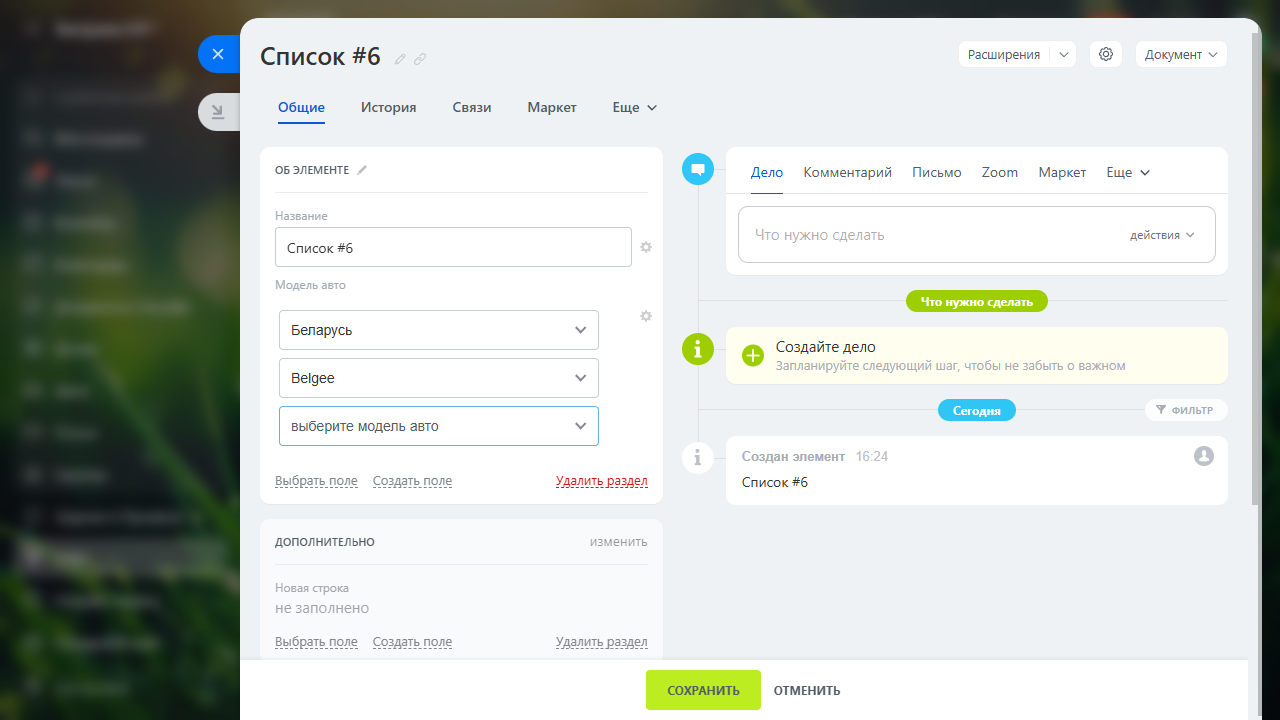Click the blue chat bubble timeline icon

tap(698, 169)
